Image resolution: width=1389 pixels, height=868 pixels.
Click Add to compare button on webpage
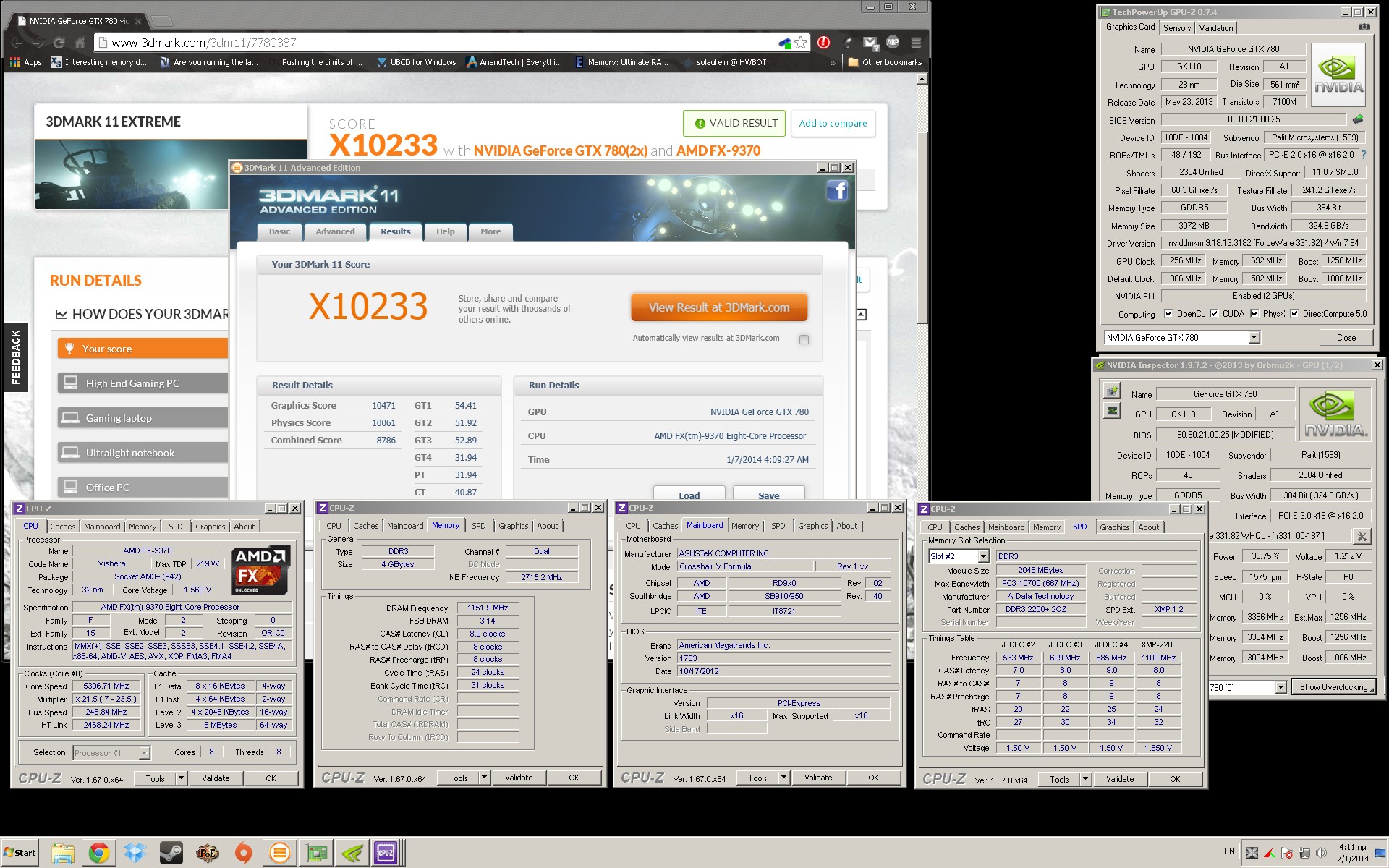[x=833, y=123]
